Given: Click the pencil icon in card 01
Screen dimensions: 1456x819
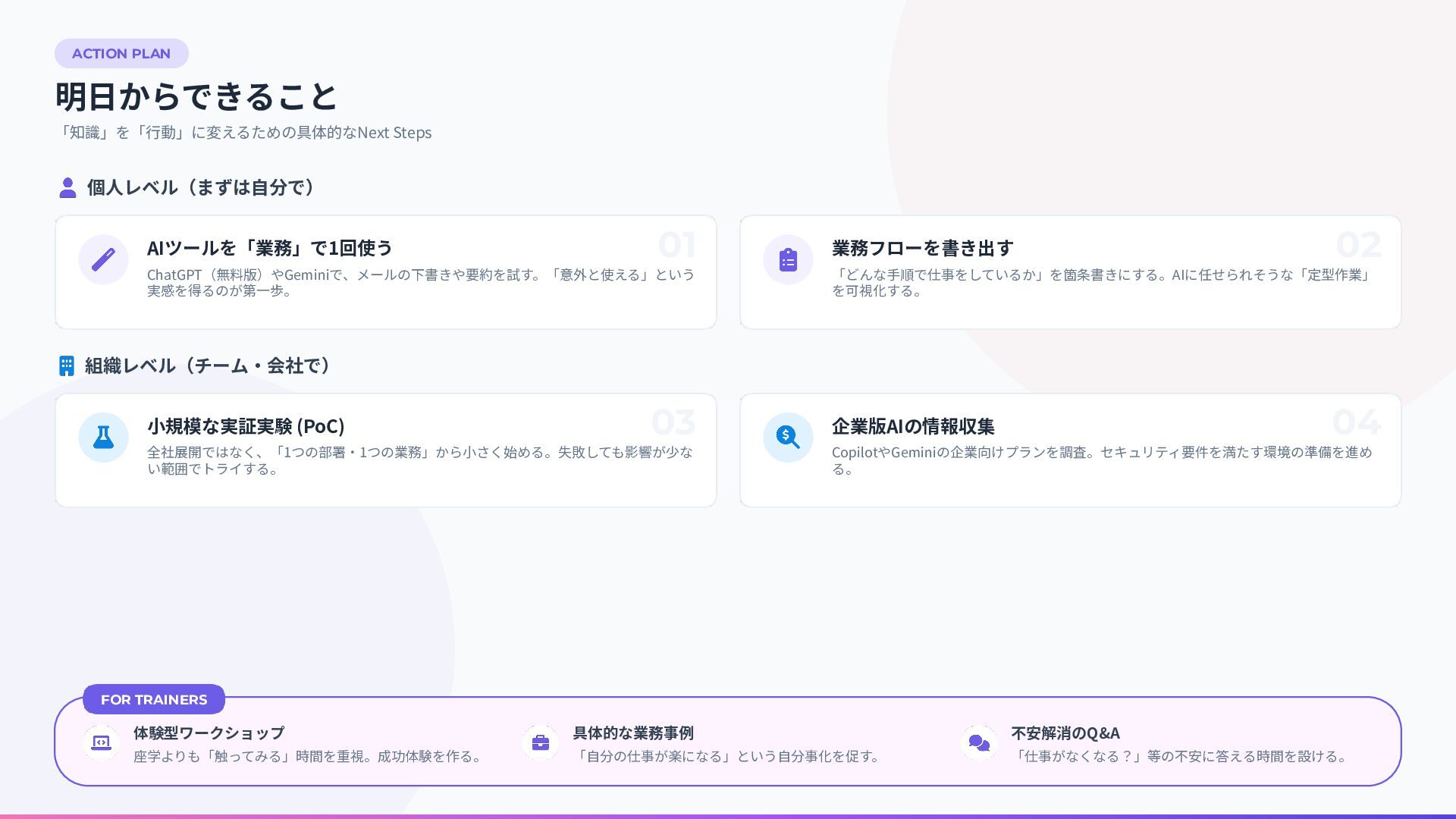Looking at the screenshot, I should [103, 259].
